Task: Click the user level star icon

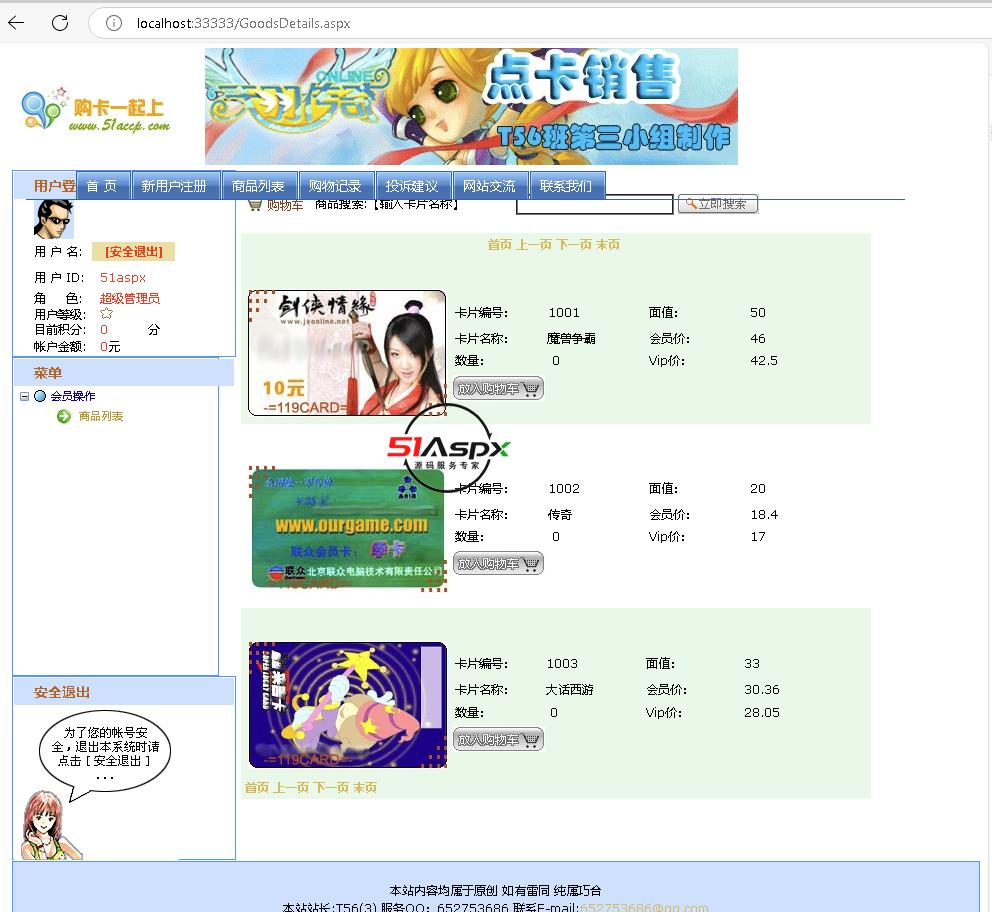Action: (x=106, y=313)
